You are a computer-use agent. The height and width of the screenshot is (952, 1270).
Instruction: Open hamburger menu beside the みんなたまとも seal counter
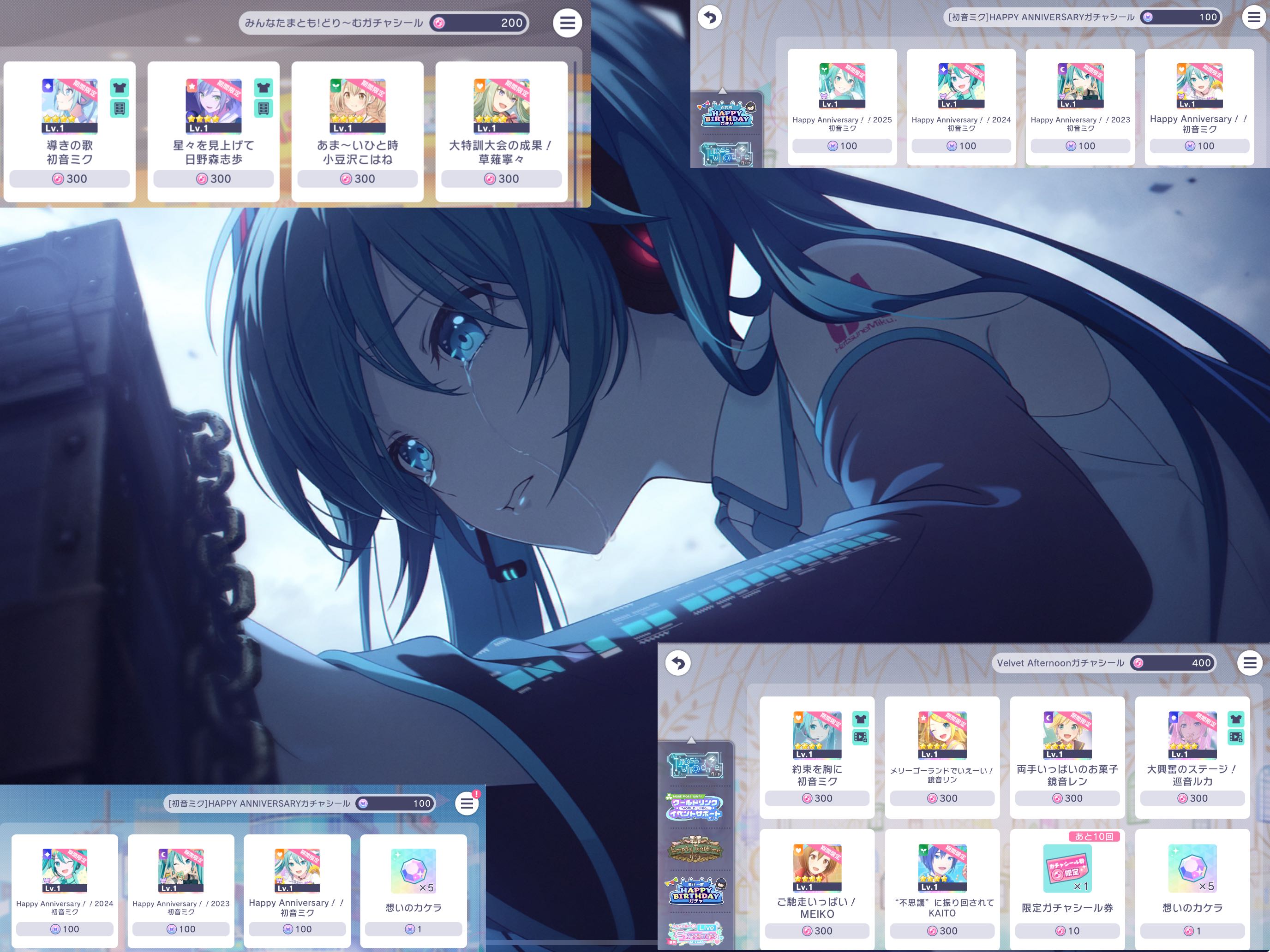tap(567, 23)
